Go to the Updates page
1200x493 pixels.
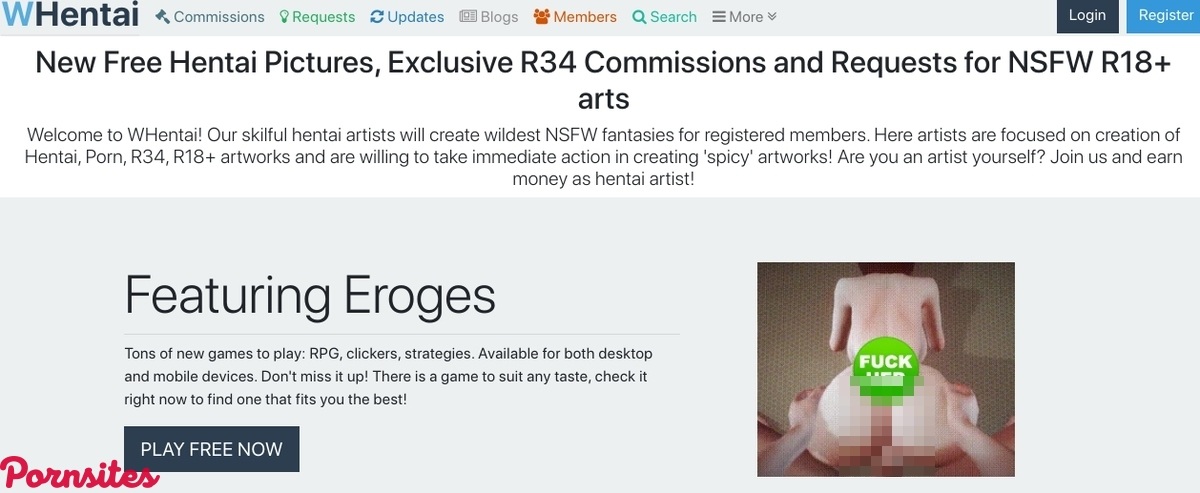tap(415, 17)
